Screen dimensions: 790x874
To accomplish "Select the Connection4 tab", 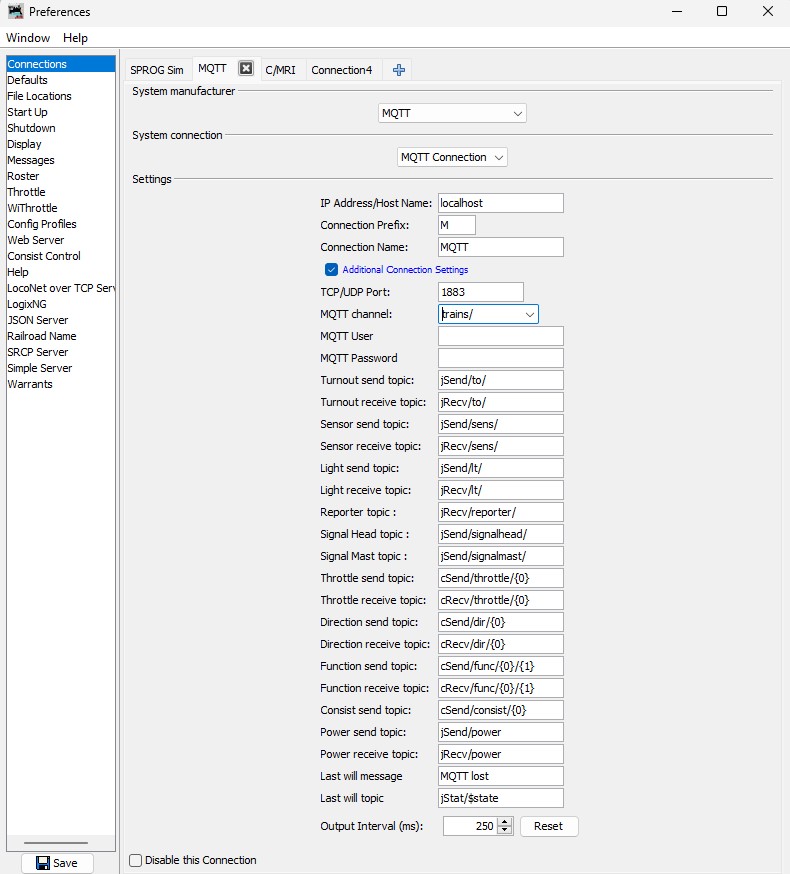I will click(341, 70).
